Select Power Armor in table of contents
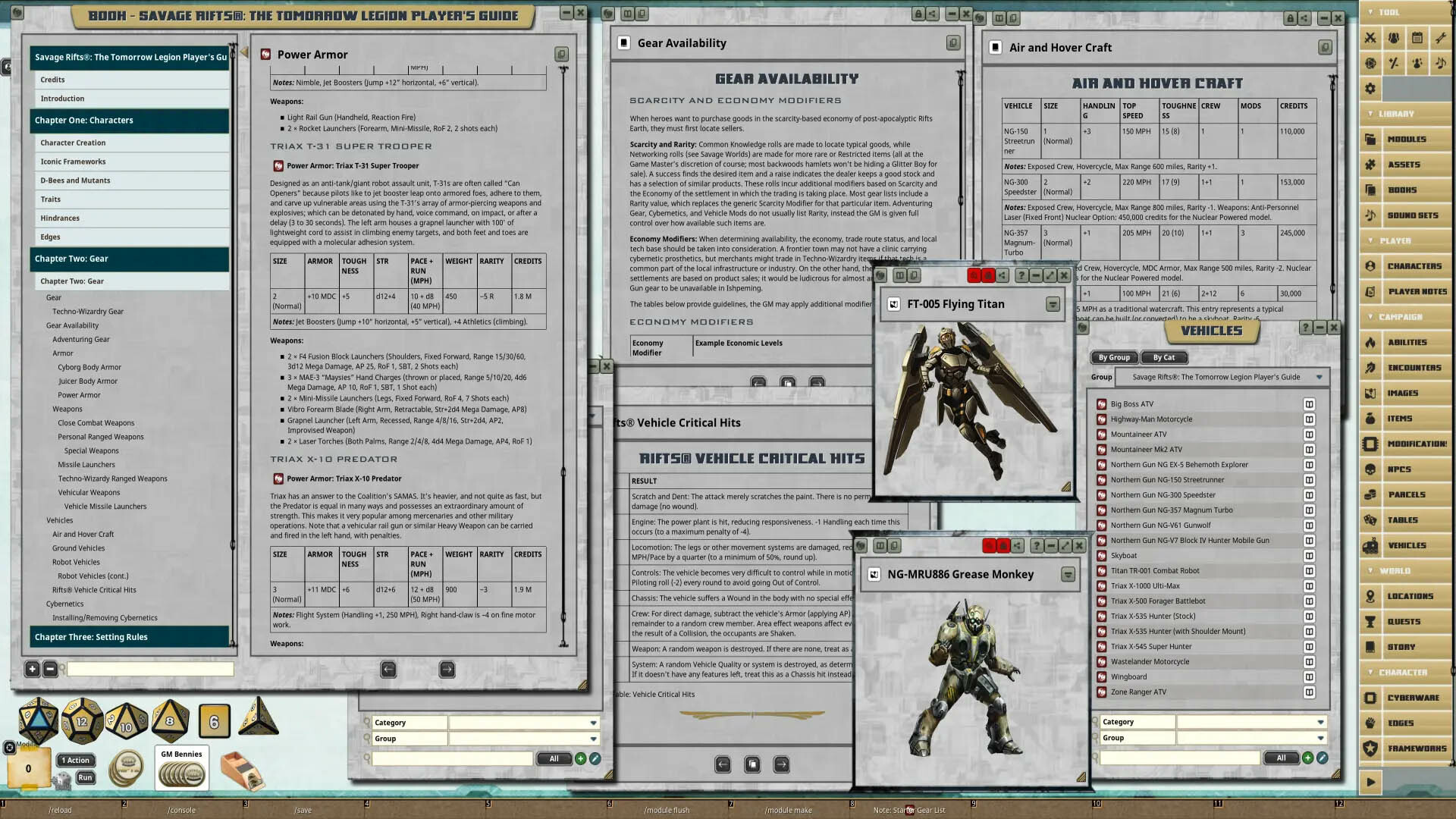 (79, 395)
